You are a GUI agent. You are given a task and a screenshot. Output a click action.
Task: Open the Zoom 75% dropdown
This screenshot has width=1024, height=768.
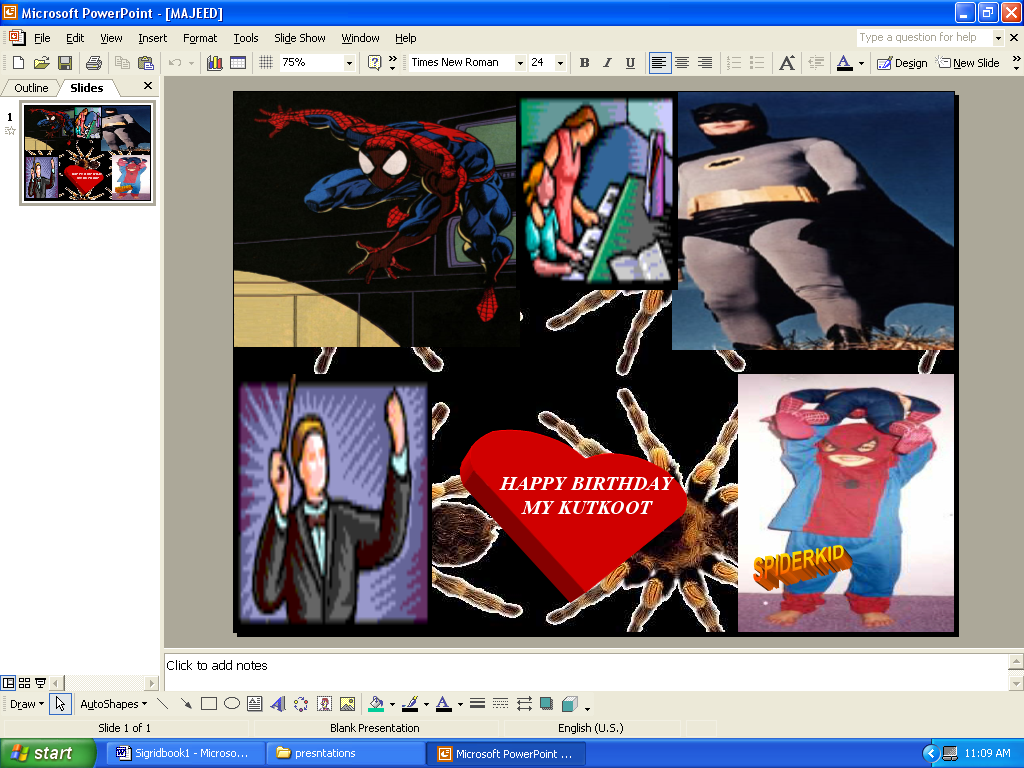tap(349, 63)
